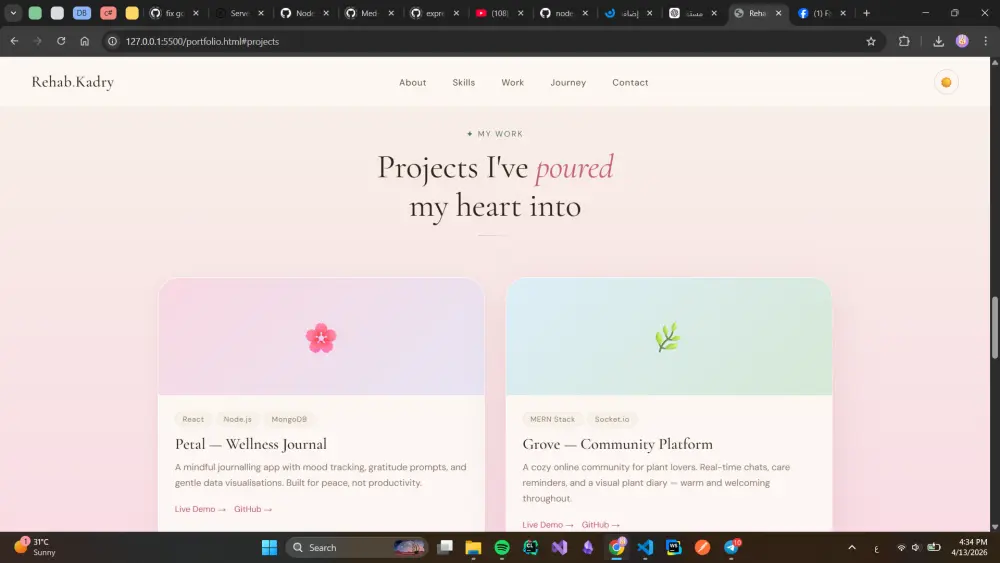Image resolution: width=1000 pixels, height=563 pixels.
Task: Open the Work nav item
Action: (x=512, y=82)
